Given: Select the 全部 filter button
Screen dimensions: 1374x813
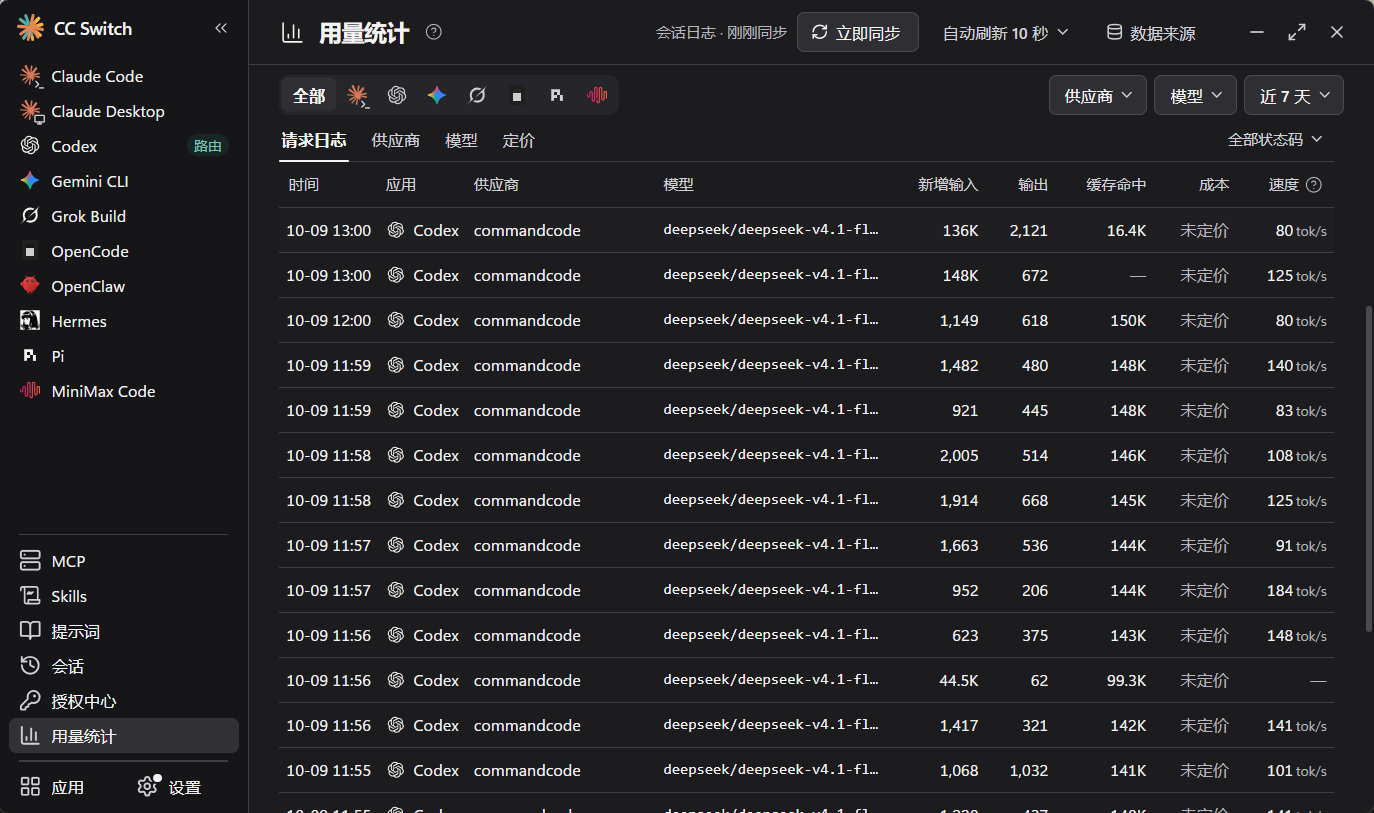Looking at the screenshot, I should pyautogui.click(x=309, y=96).
